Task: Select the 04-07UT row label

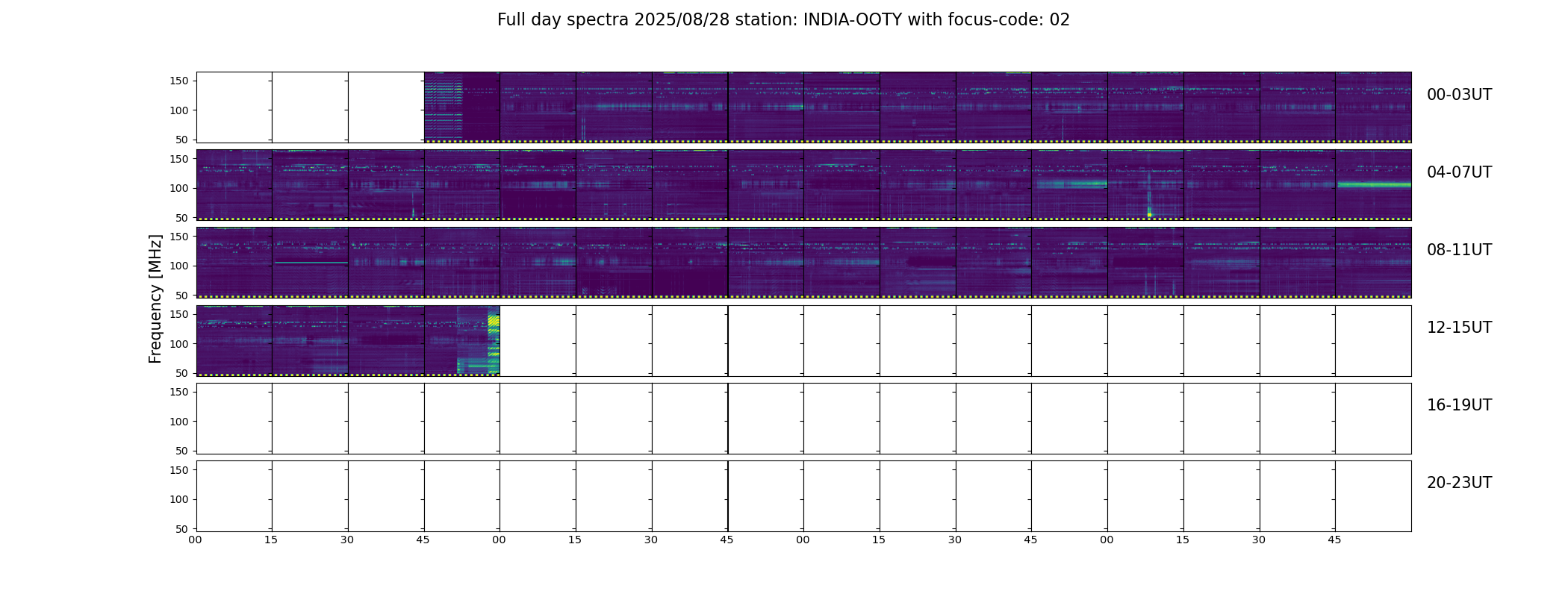Action: click(1459, 172)
